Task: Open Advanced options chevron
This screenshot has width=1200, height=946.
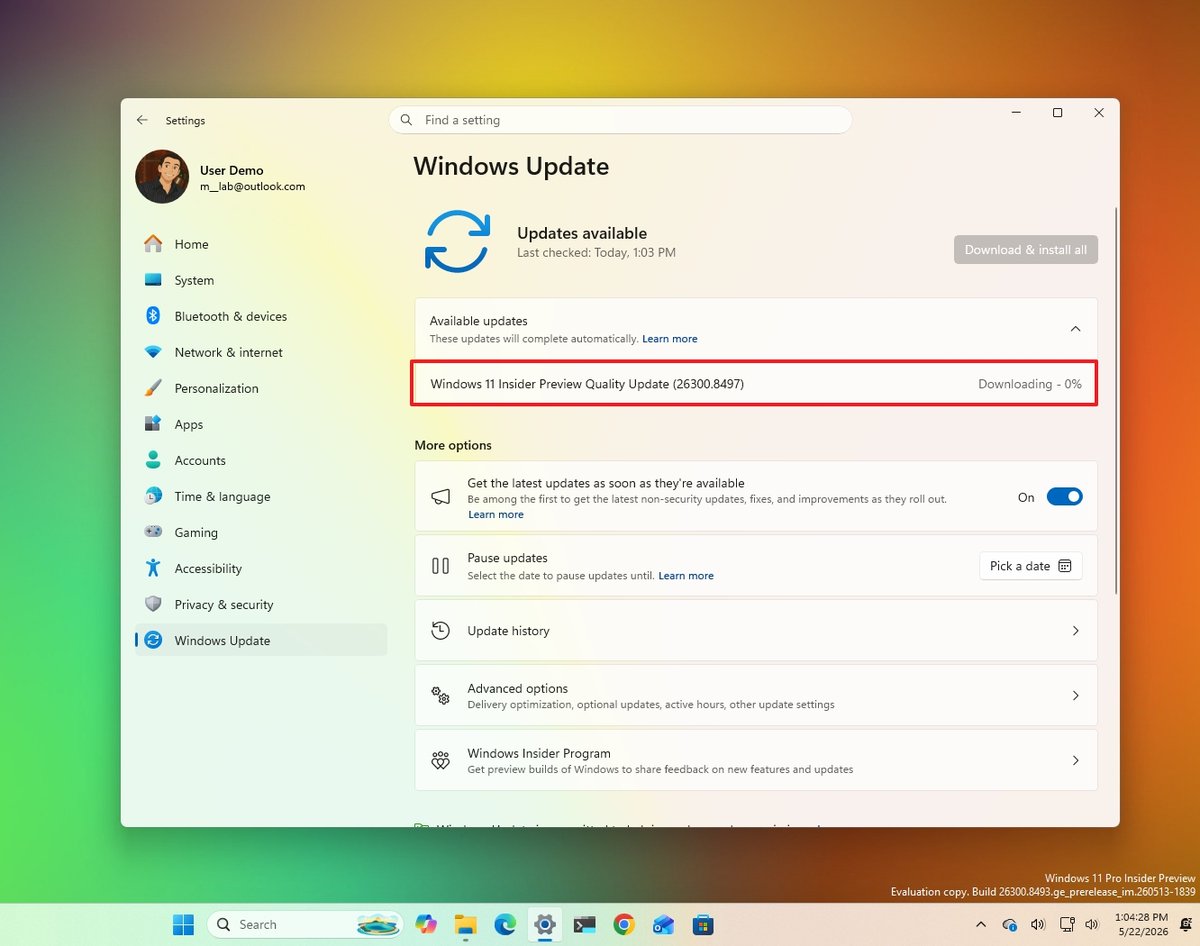Action: pos(1075,695)
